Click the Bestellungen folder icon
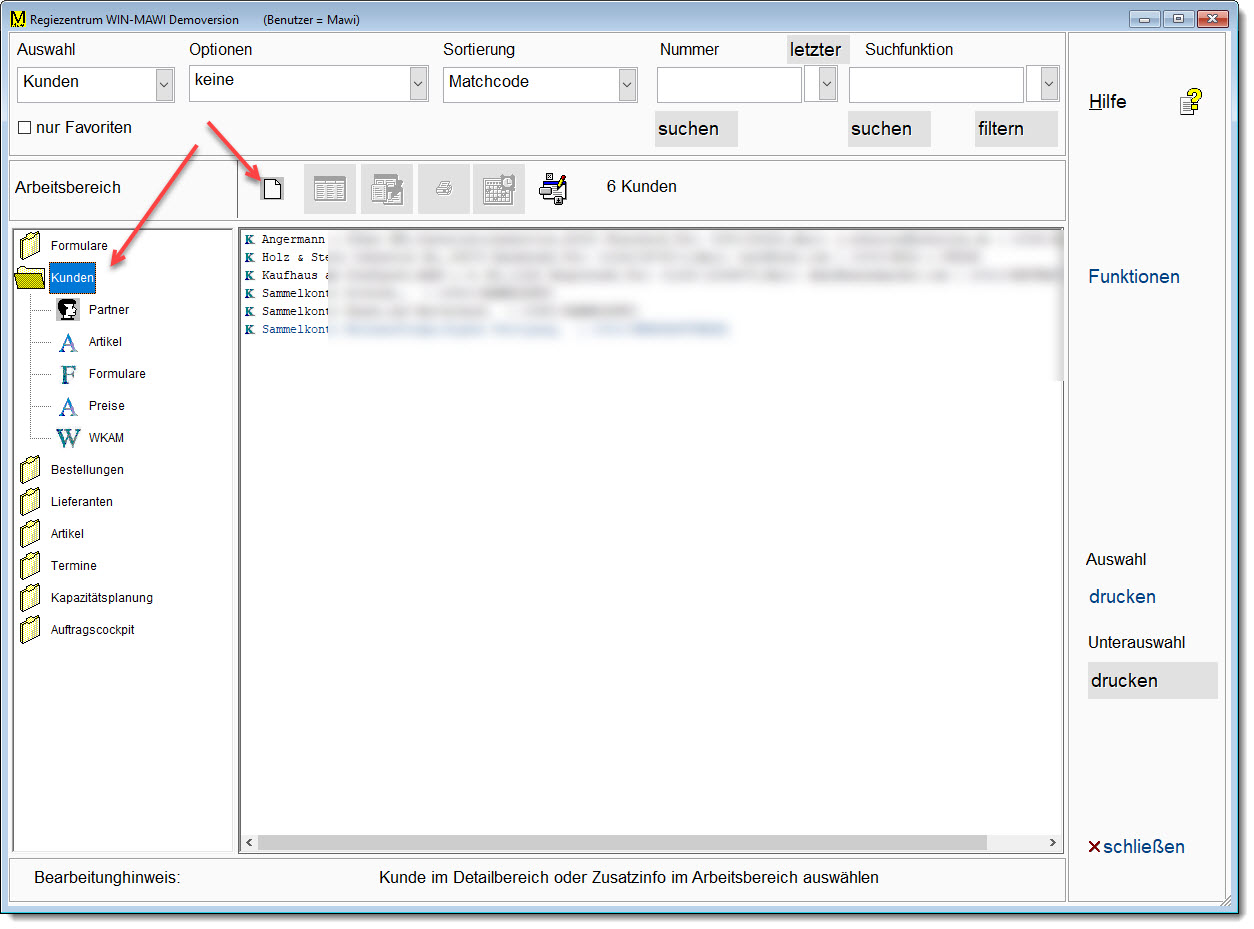Viewport: 1254px width, 929px height. [31, 470]
